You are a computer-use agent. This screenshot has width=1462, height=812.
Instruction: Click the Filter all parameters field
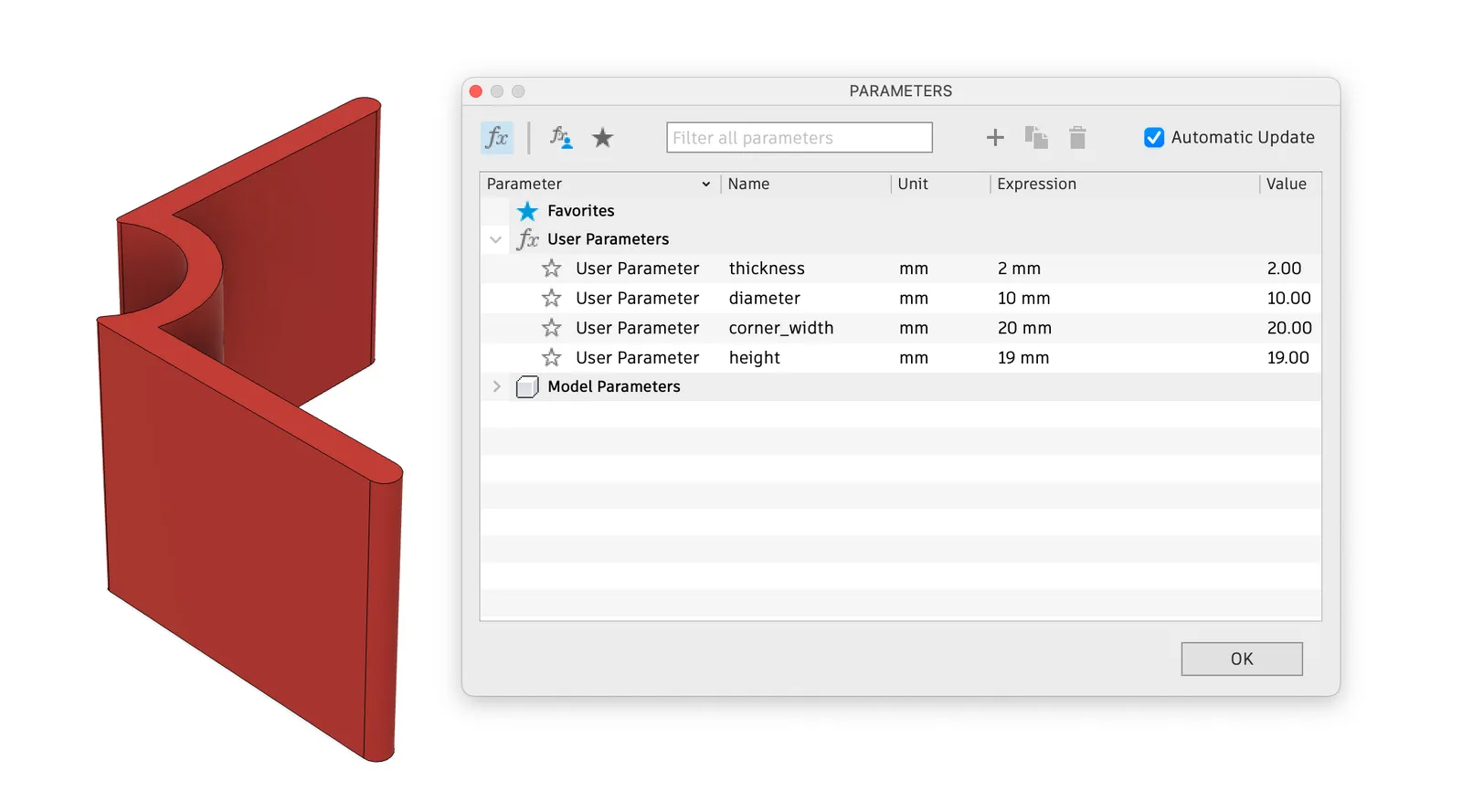coord(800,138)
